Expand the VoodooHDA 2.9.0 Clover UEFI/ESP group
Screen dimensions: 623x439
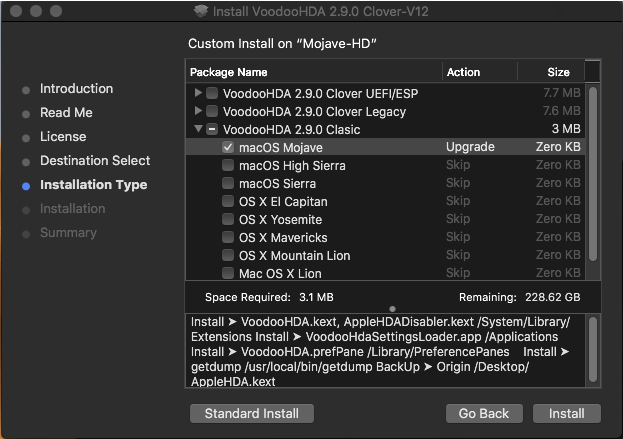pos(198,93)
